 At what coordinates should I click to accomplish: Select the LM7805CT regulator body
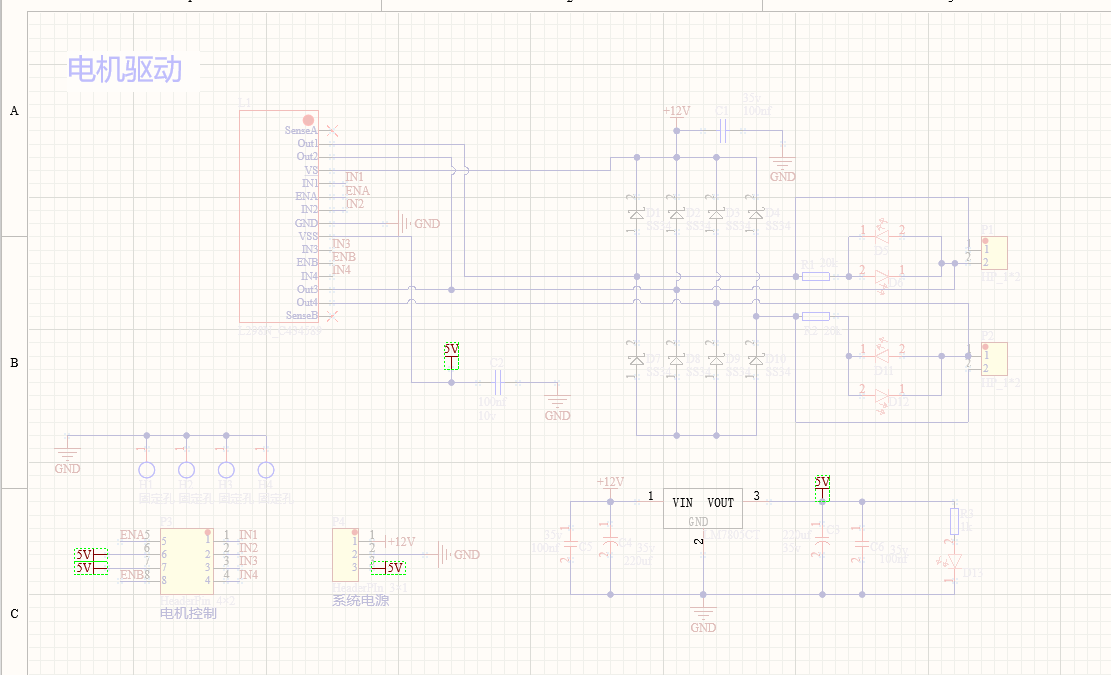(703, 509)
